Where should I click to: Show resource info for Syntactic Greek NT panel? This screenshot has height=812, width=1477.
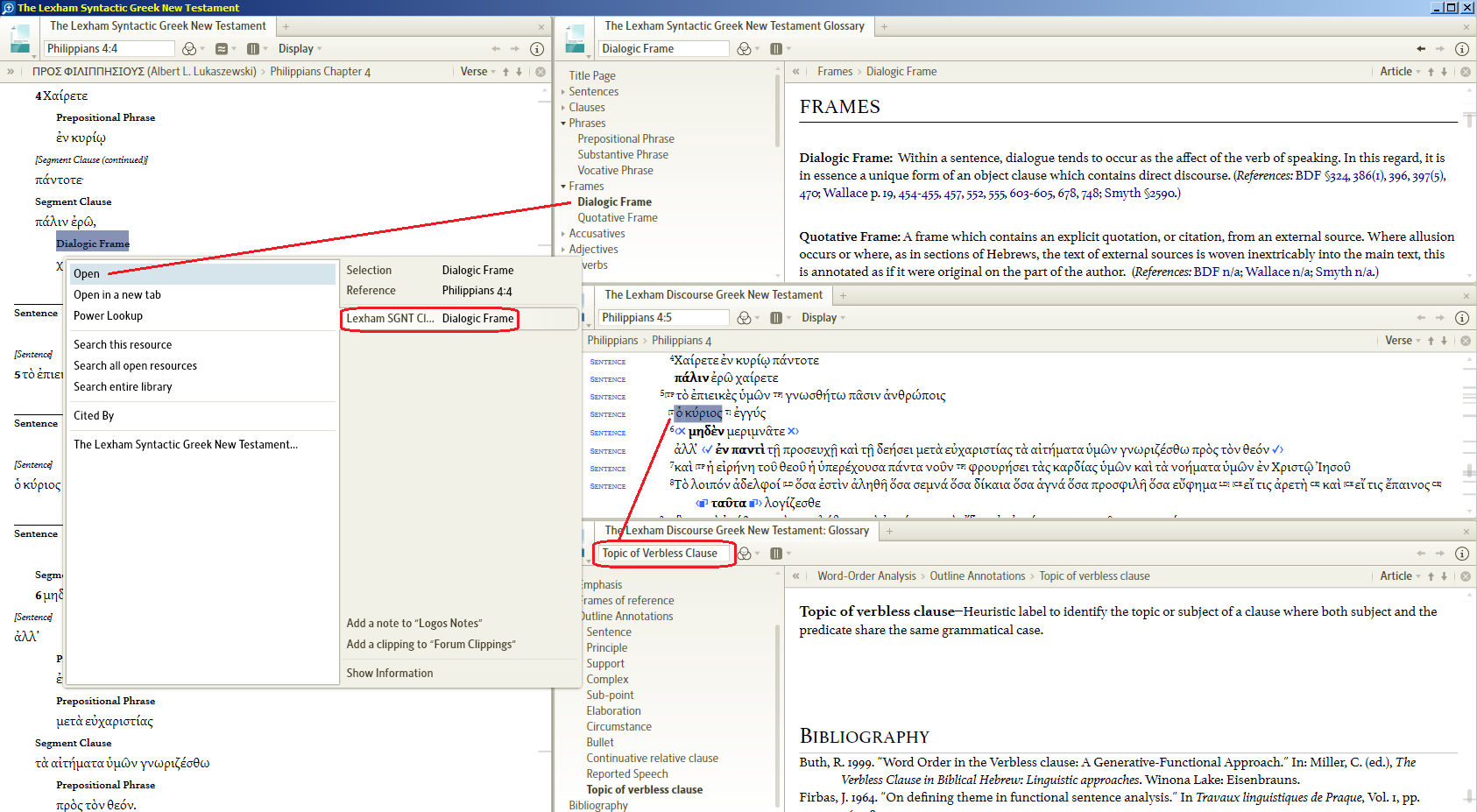[537, 49]
